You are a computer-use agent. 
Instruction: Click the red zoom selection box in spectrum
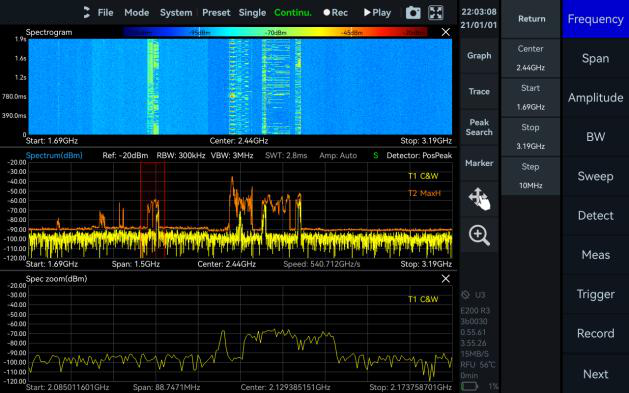(x=152, y=210)
